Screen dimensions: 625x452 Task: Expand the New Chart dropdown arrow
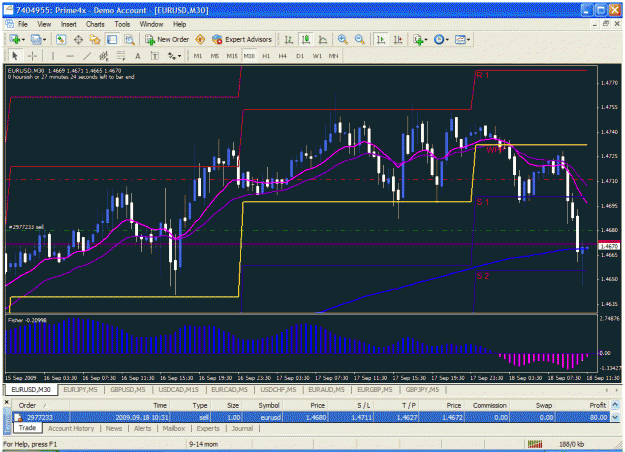click(x=23, y=40)
